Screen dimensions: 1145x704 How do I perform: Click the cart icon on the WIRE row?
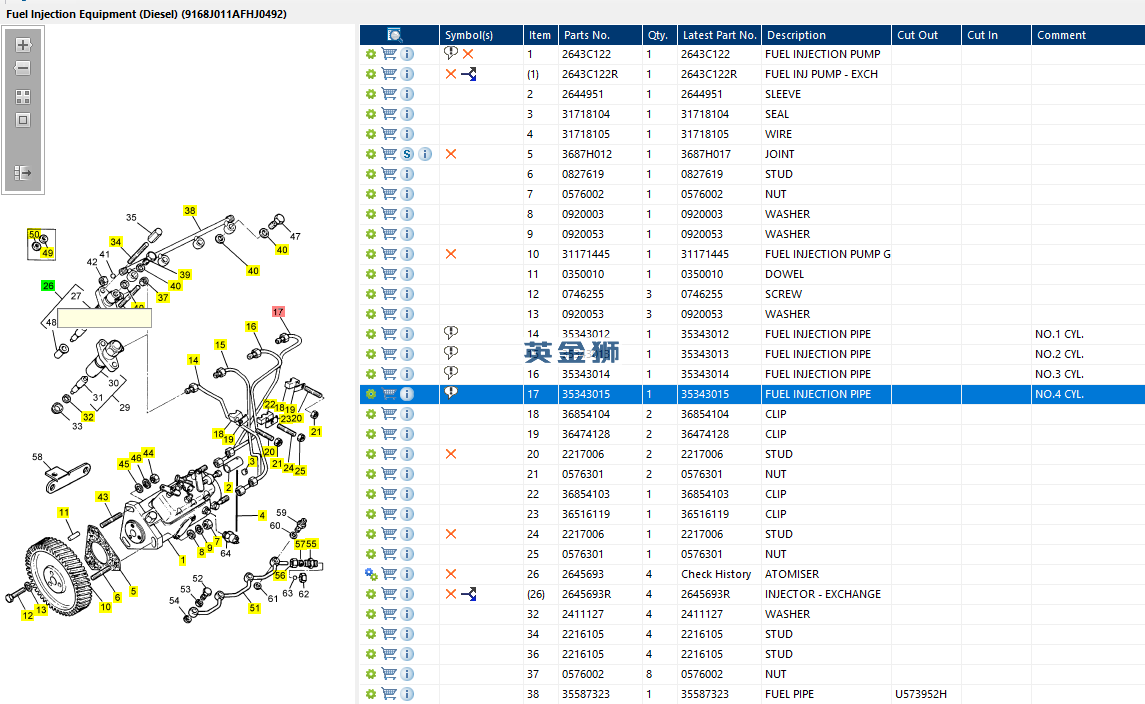[x=389, y=134]
